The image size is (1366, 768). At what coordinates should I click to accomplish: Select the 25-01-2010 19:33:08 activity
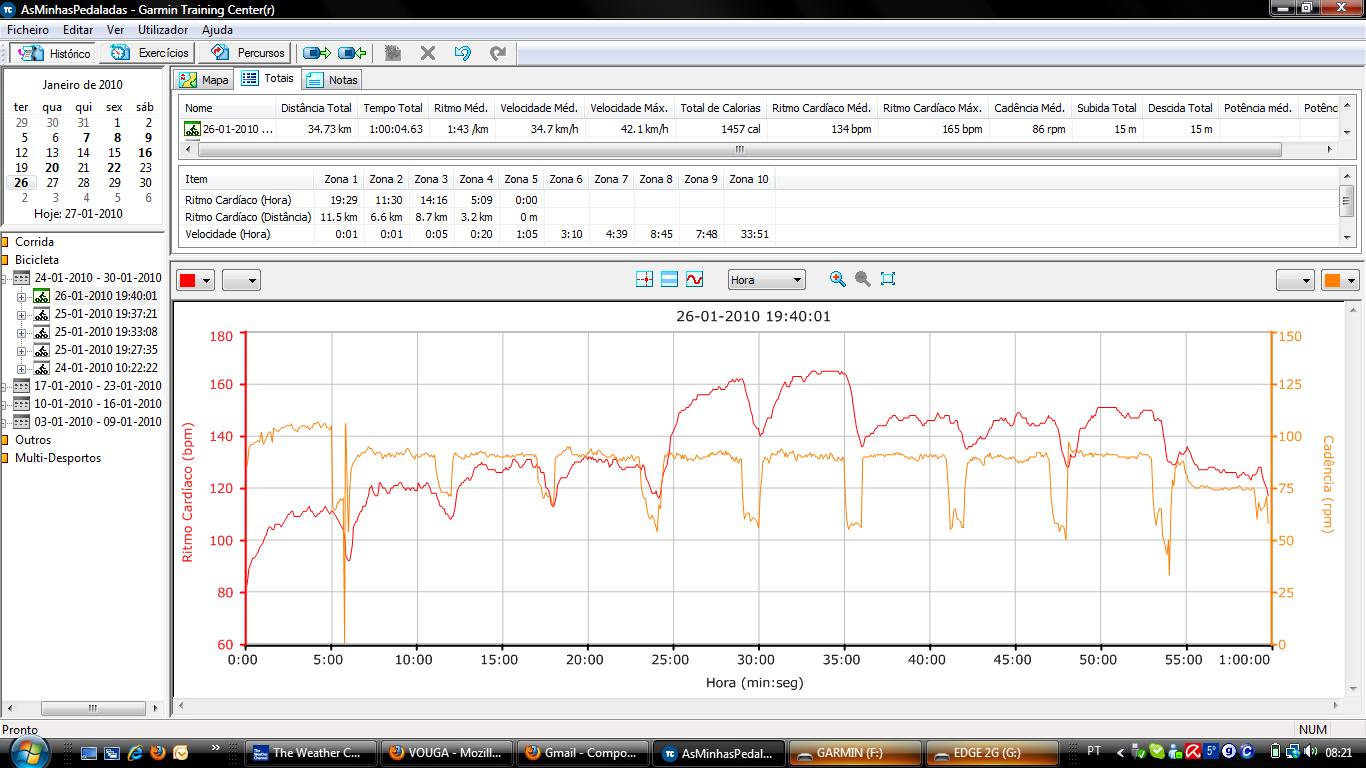pos(106,332)
